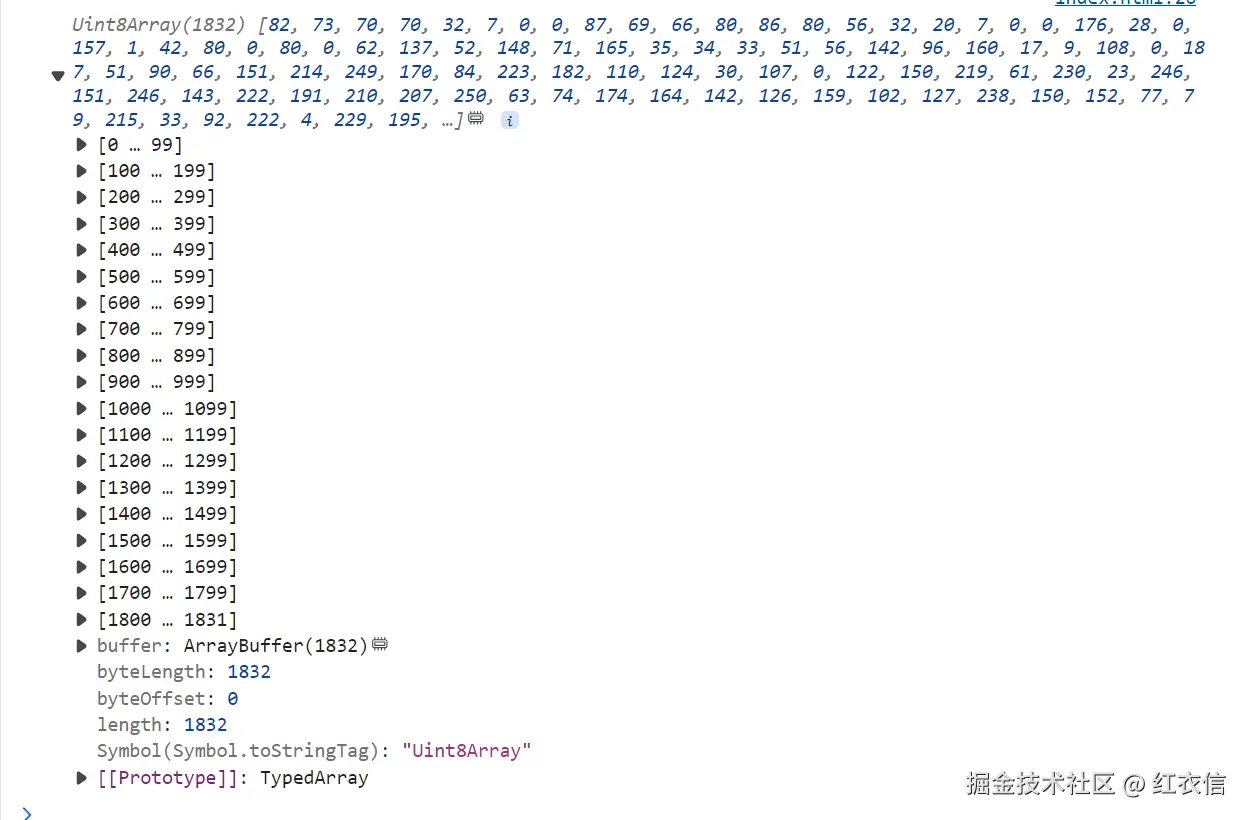Expand the [0 … 99] range
Image resolution: width=1249 pixels, height=820 pixels.
coord(82,145)
